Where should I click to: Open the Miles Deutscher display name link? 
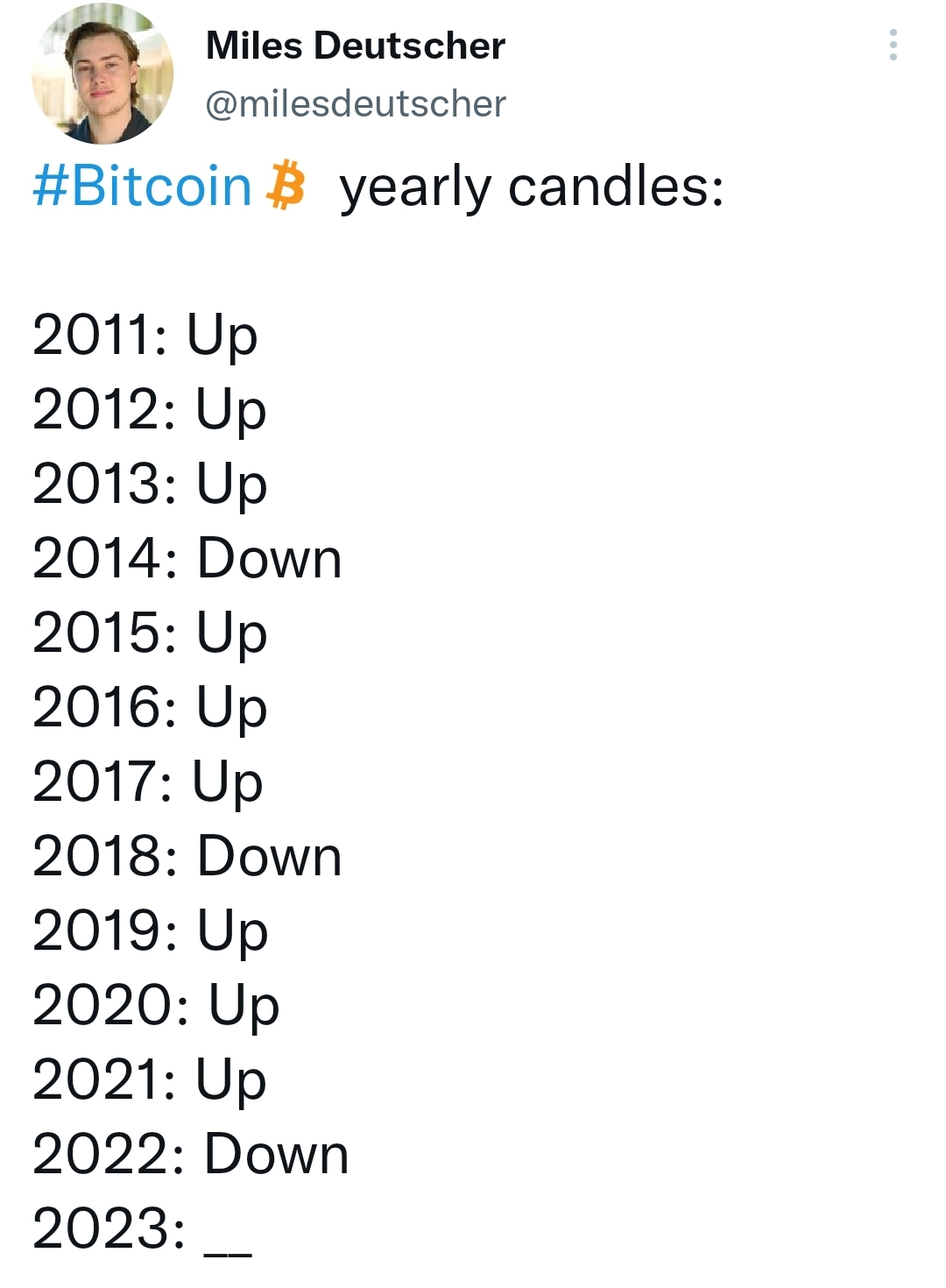click(355, 46)
